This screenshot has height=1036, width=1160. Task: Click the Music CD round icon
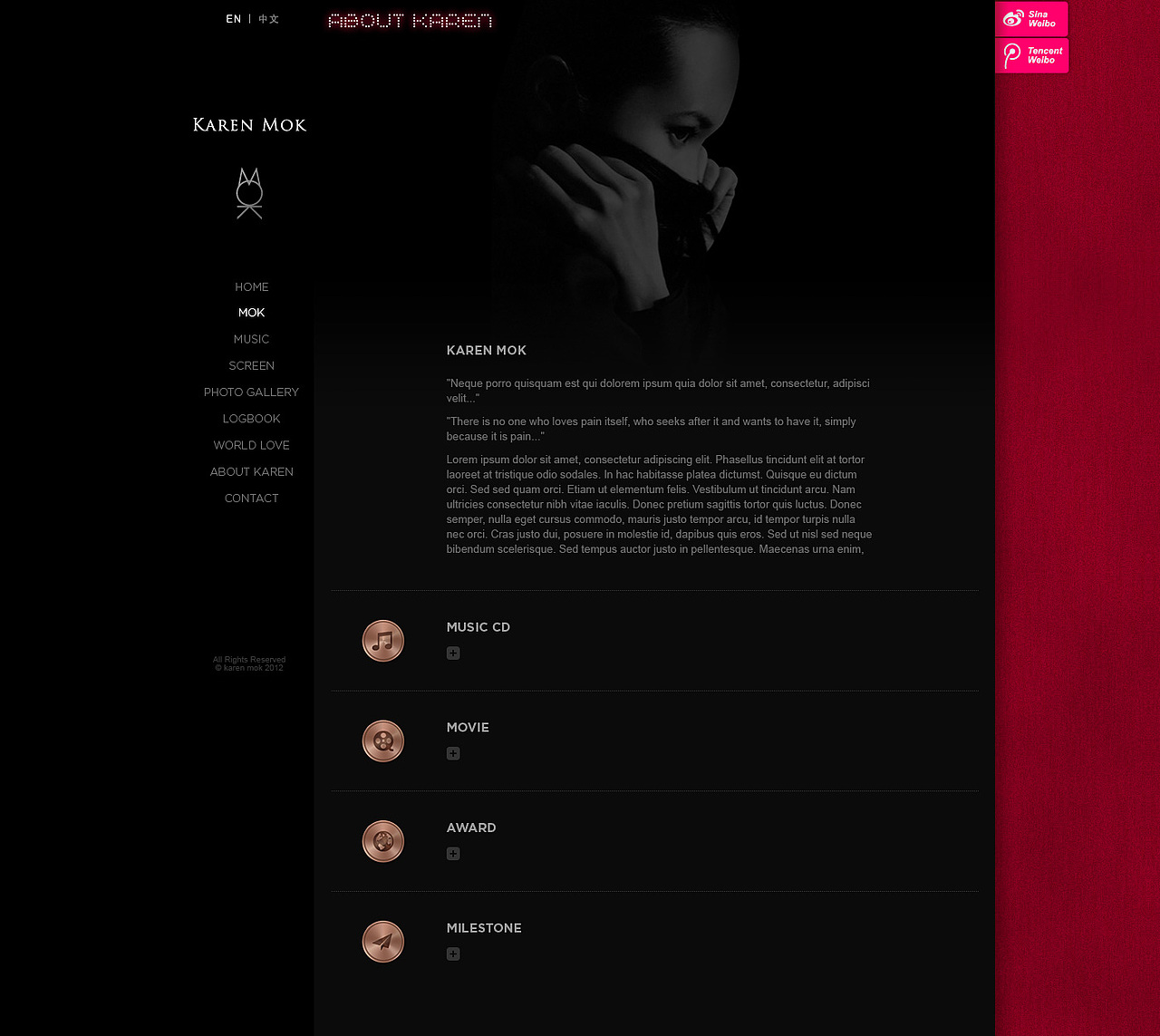tap(383, 641)
